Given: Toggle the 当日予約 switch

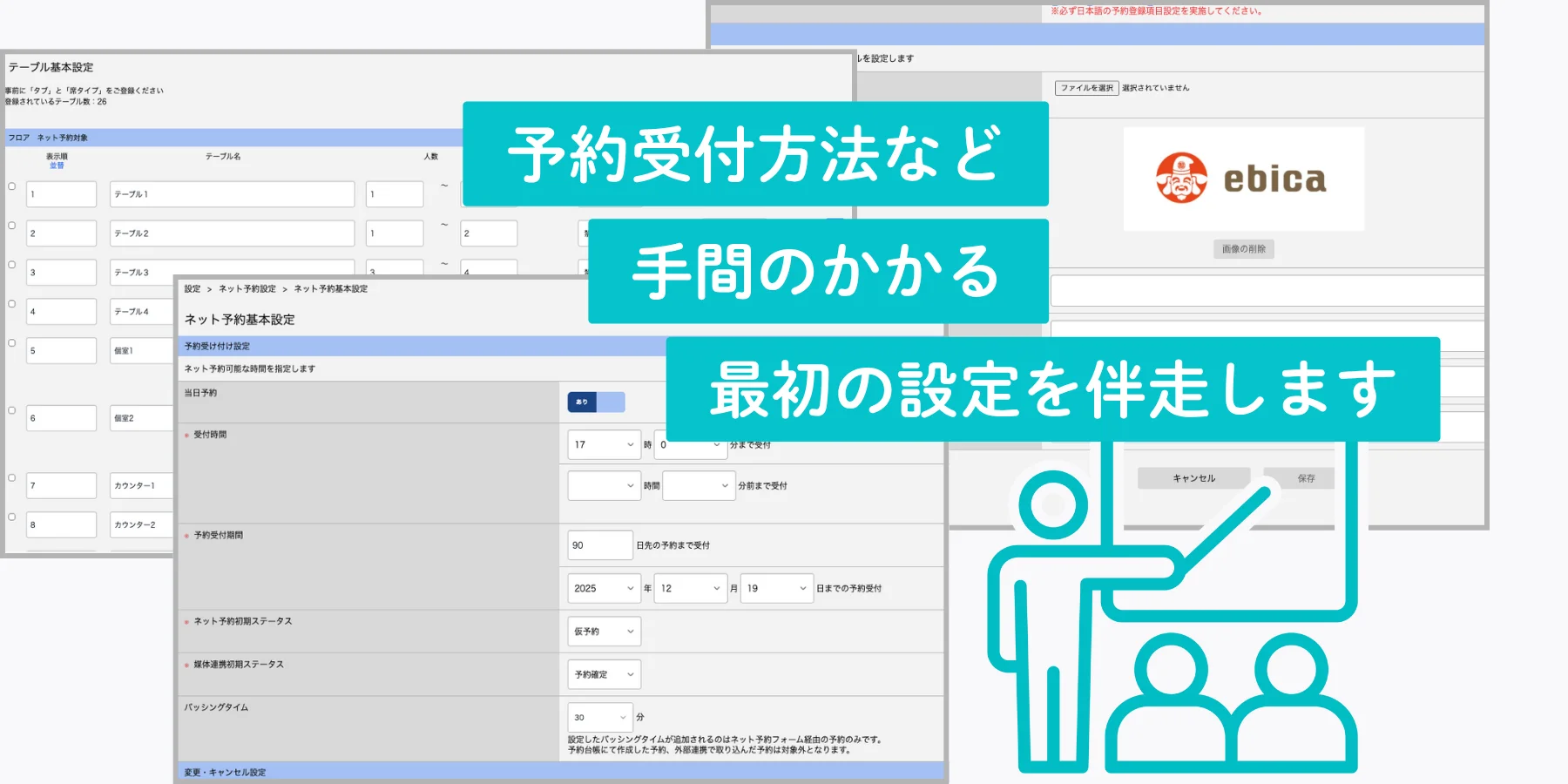Looking at the screenshot, I should (x=597, y=402).
